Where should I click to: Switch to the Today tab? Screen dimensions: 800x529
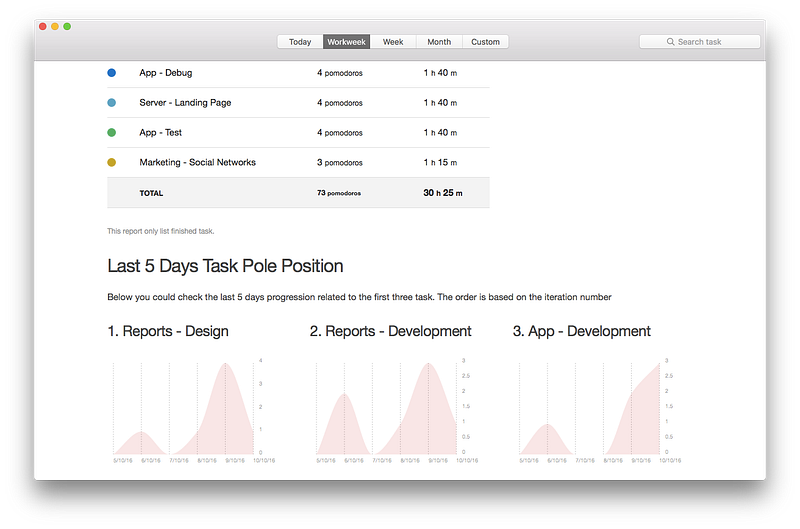(300, 42)
